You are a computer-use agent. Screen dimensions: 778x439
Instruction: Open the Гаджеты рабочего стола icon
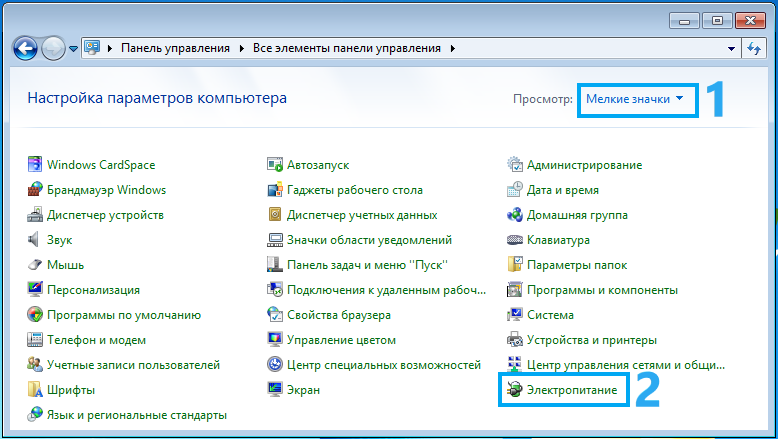(x=275, y=189)
